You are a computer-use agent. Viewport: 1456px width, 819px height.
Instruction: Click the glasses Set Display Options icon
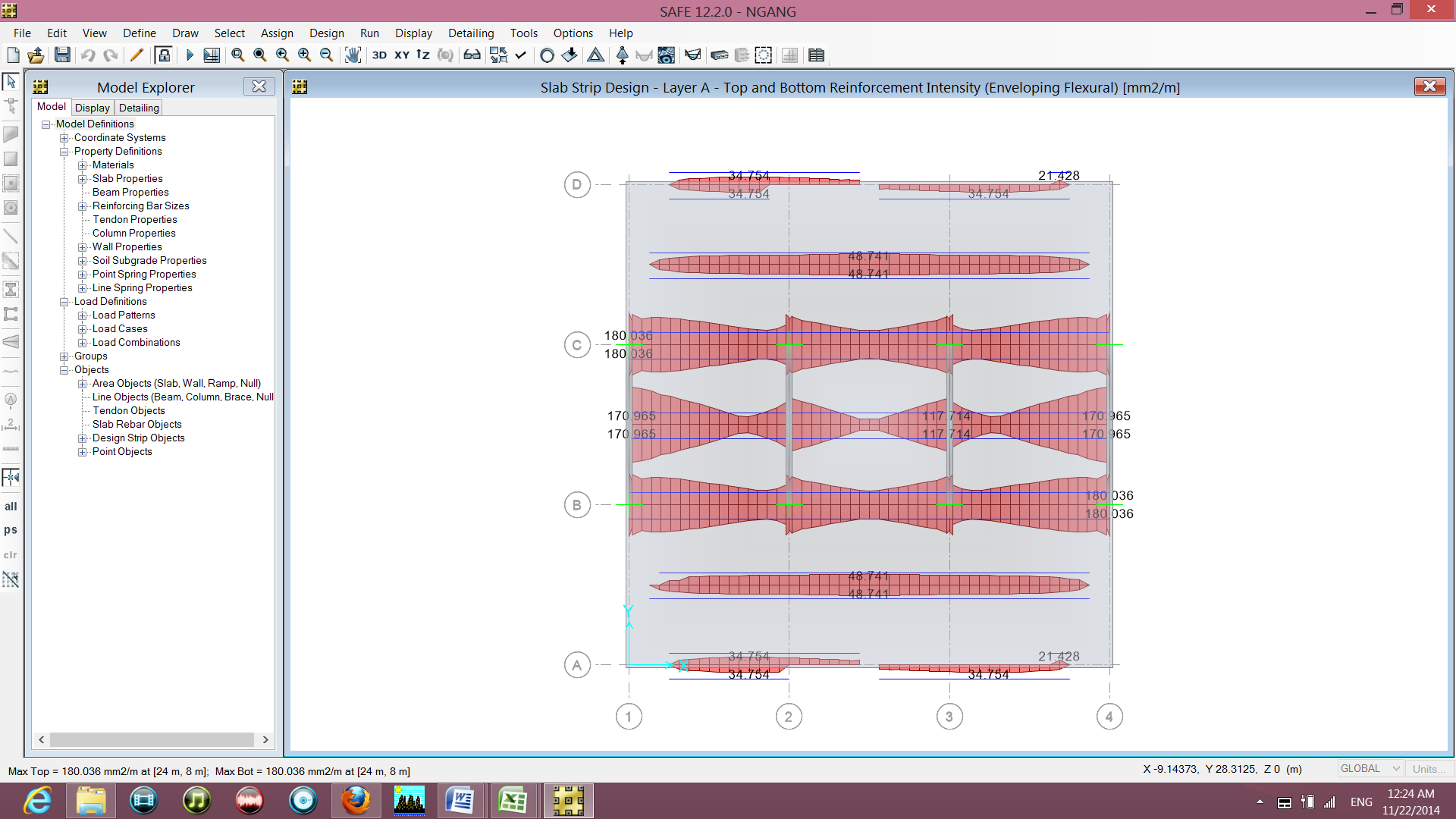(x=472, y=55)
